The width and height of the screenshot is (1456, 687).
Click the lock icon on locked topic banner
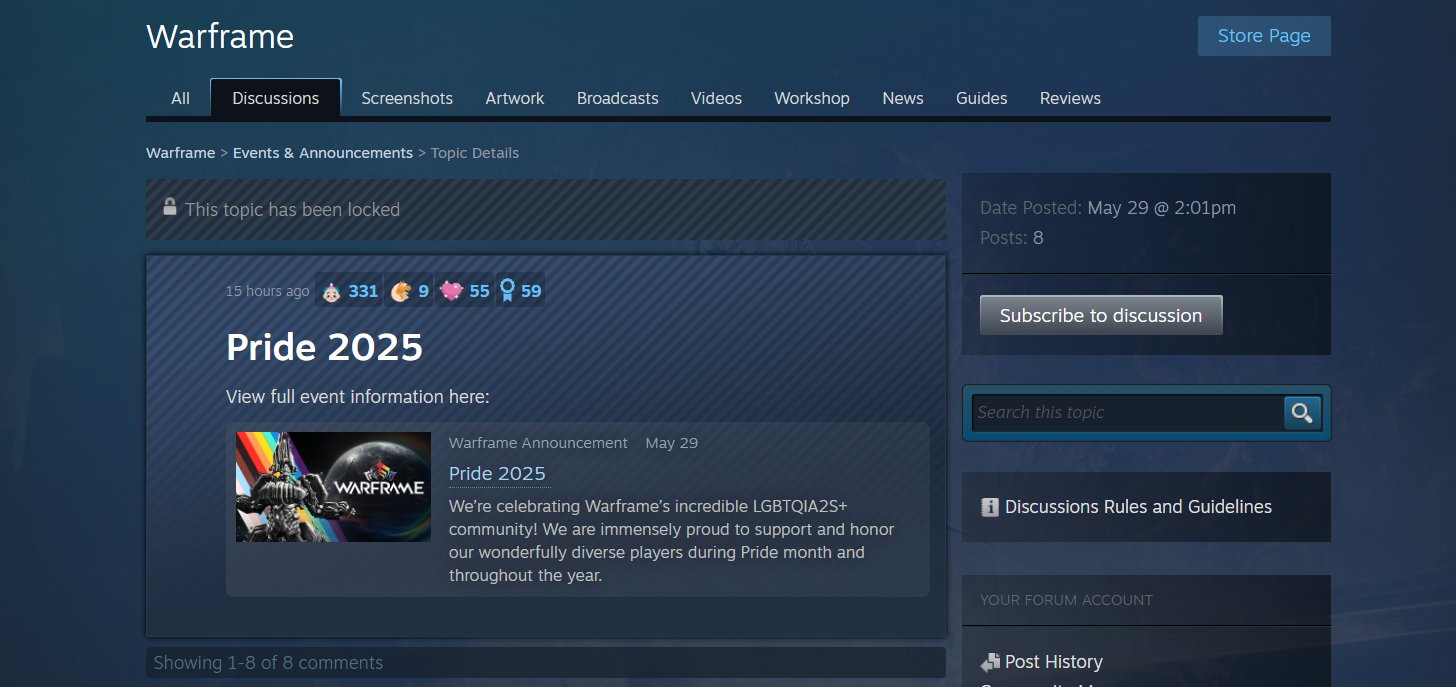tap(170, 207)
